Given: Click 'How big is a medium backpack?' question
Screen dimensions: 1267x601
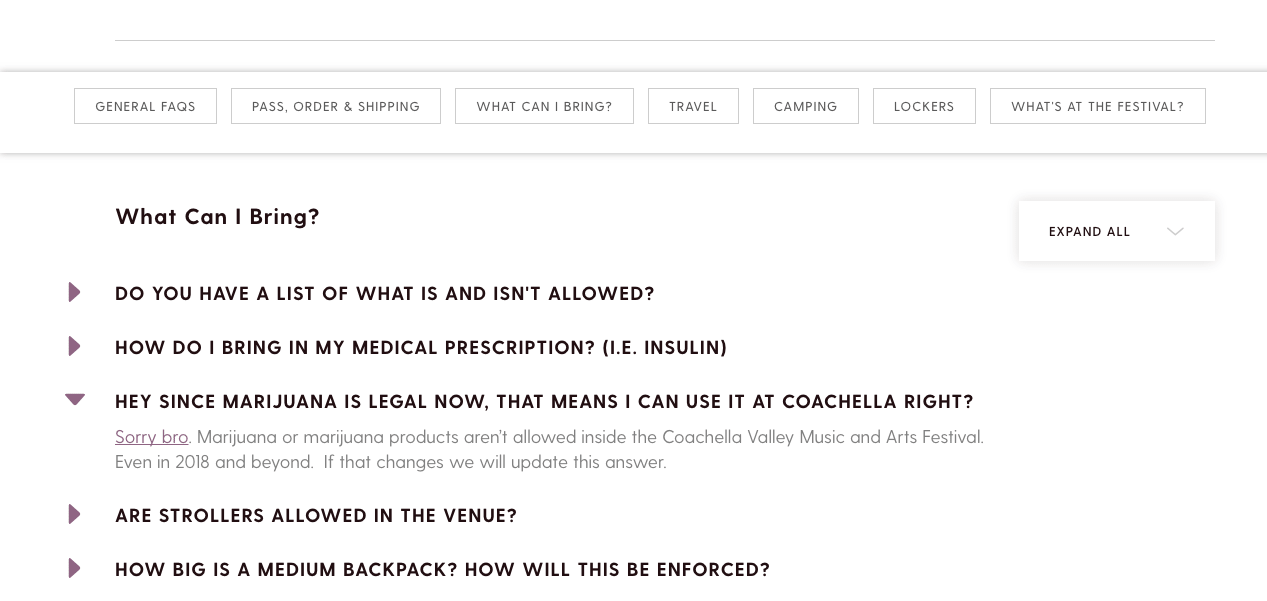Looking at the screenshot, I should coord(443,569).
